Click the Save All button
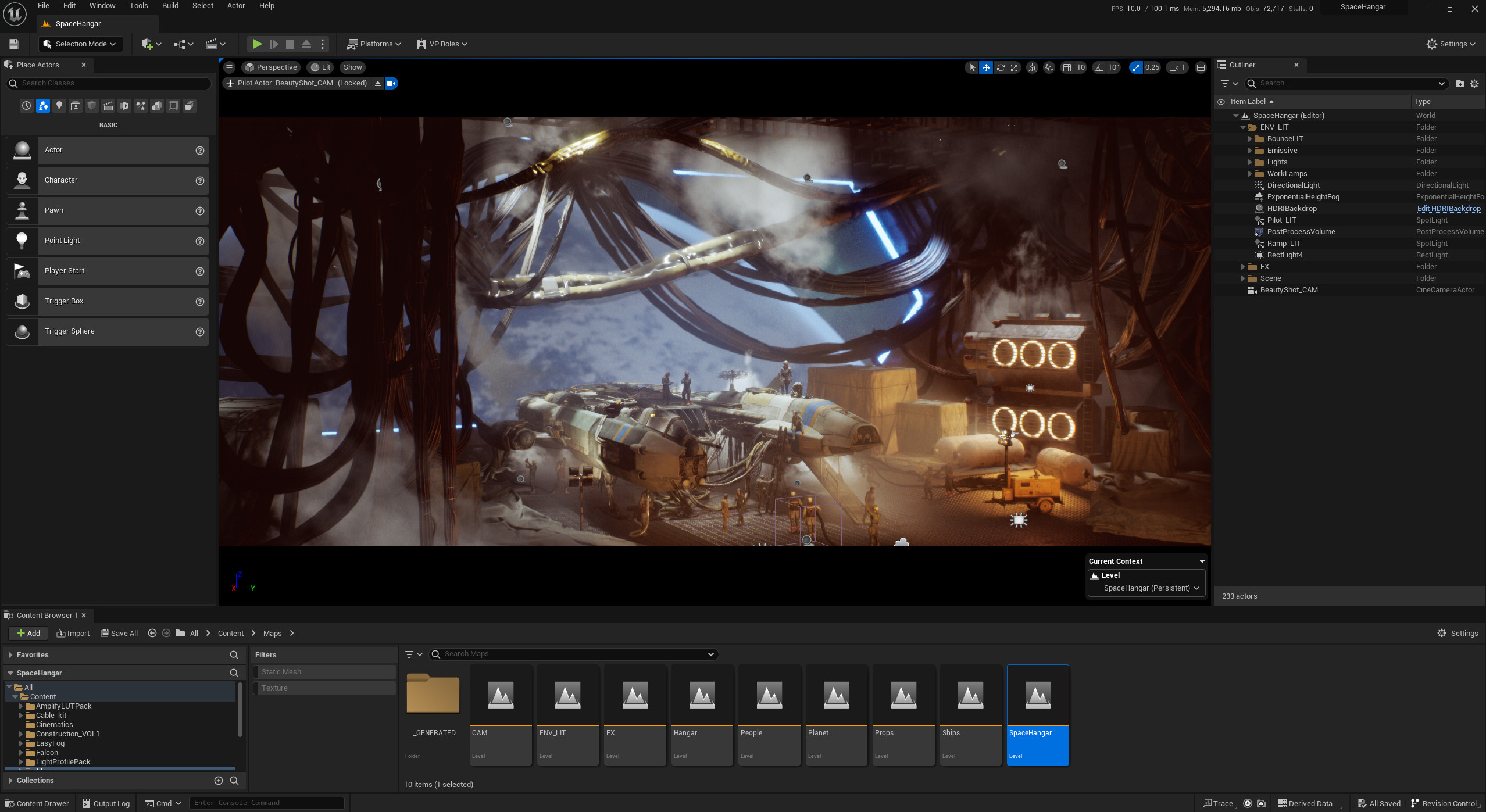The image size is (1486, 812). tap(119, 634)
